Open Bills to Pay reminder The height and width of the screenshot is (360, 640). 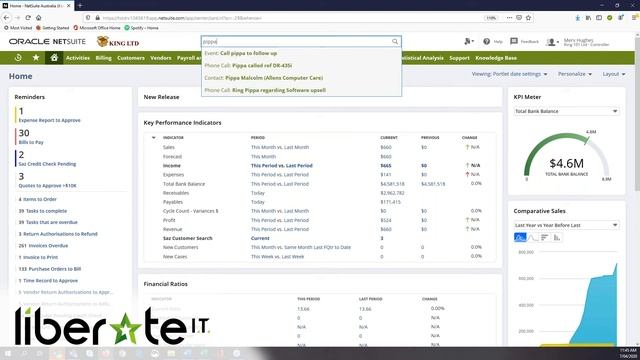pos(31,142)
